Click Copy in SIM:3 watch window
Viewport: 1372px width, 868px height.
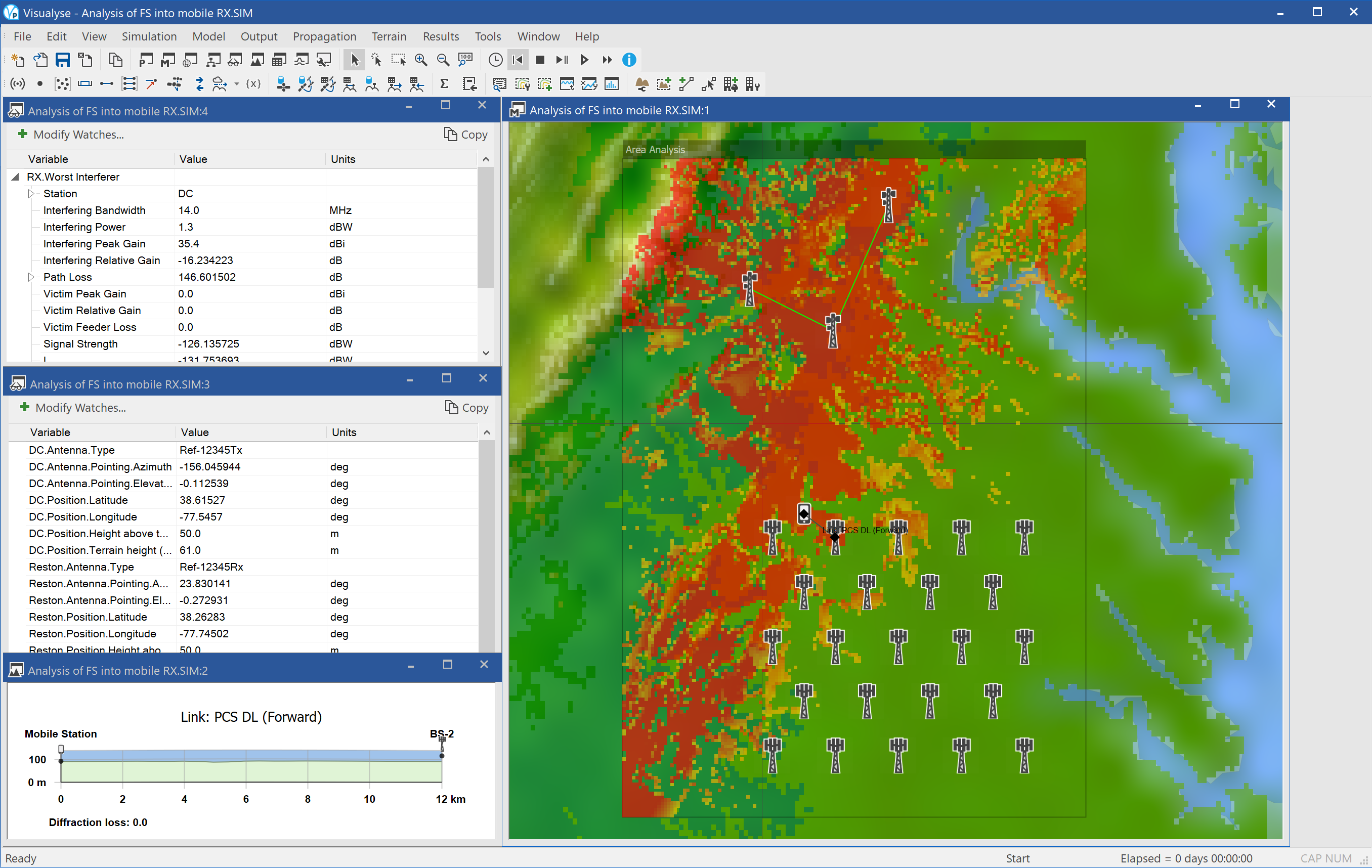point(466,408)
